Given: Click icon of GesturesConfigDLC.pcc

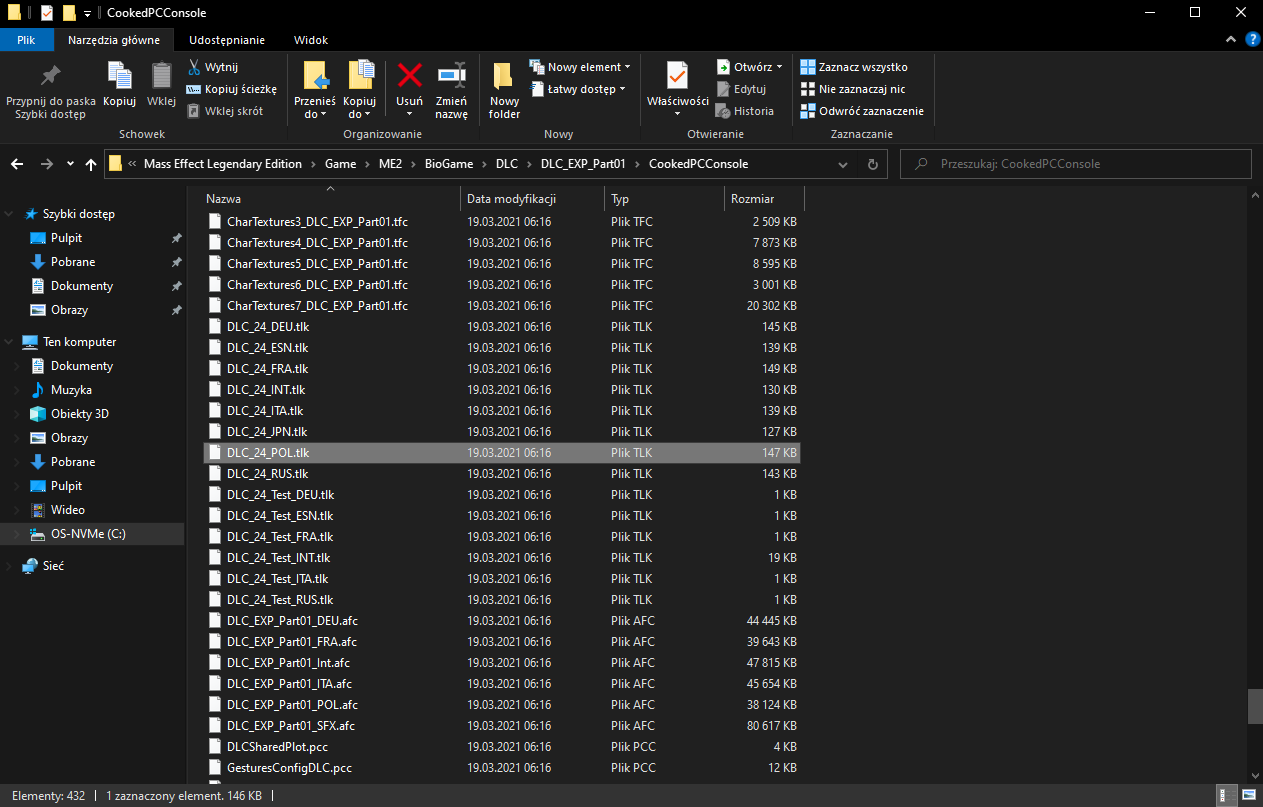Looking at the screenshot, I should [x=214, y=768].
